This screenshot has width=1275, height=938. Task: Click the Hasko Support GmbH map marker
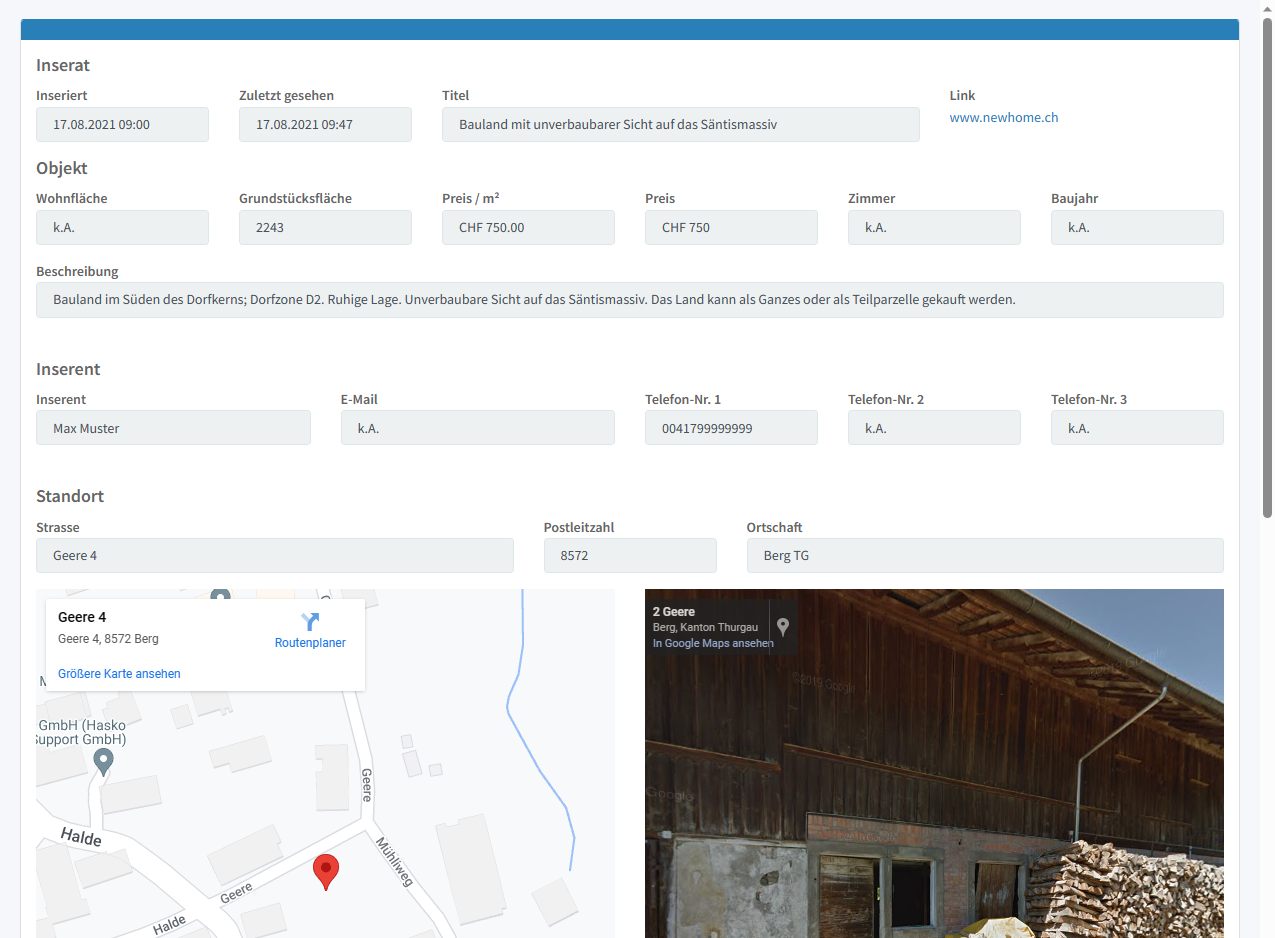tap(103, 762)
